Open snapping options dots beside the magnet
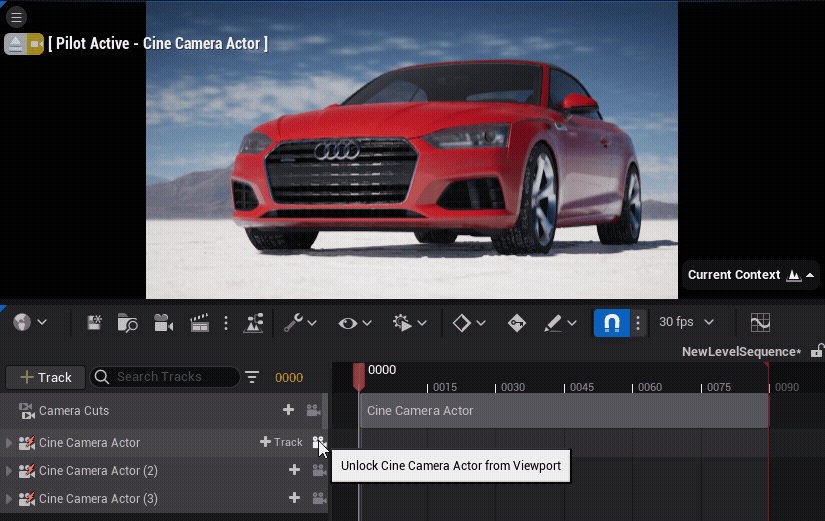This screenshot has height=521, width=825. (638, 323)
